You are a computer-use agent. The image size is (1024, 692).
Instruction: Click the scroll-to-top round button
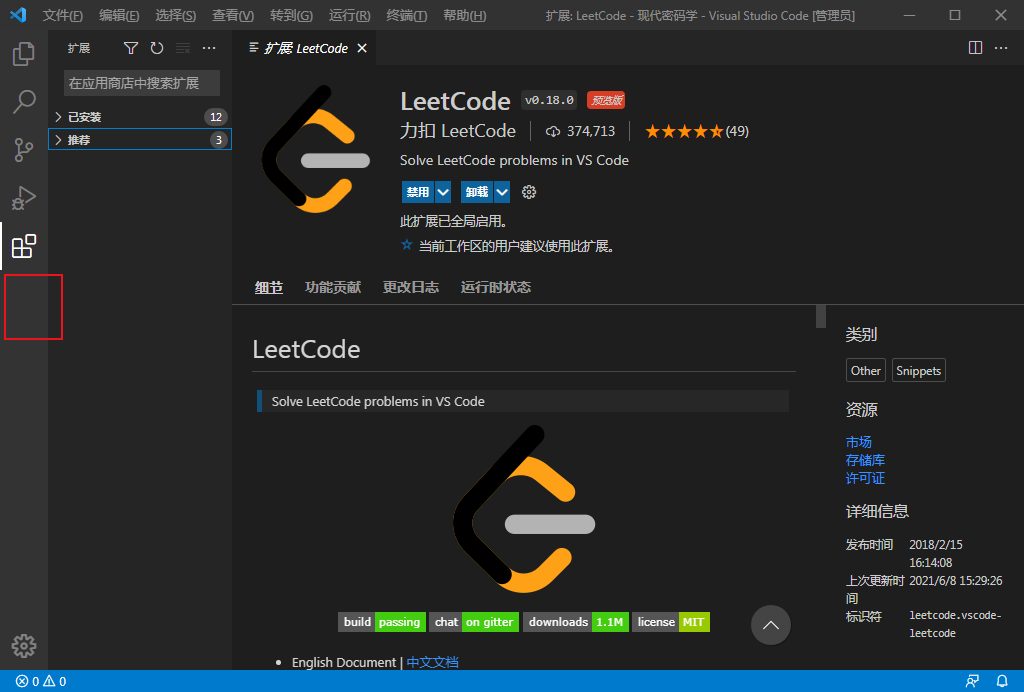[771, 625]
